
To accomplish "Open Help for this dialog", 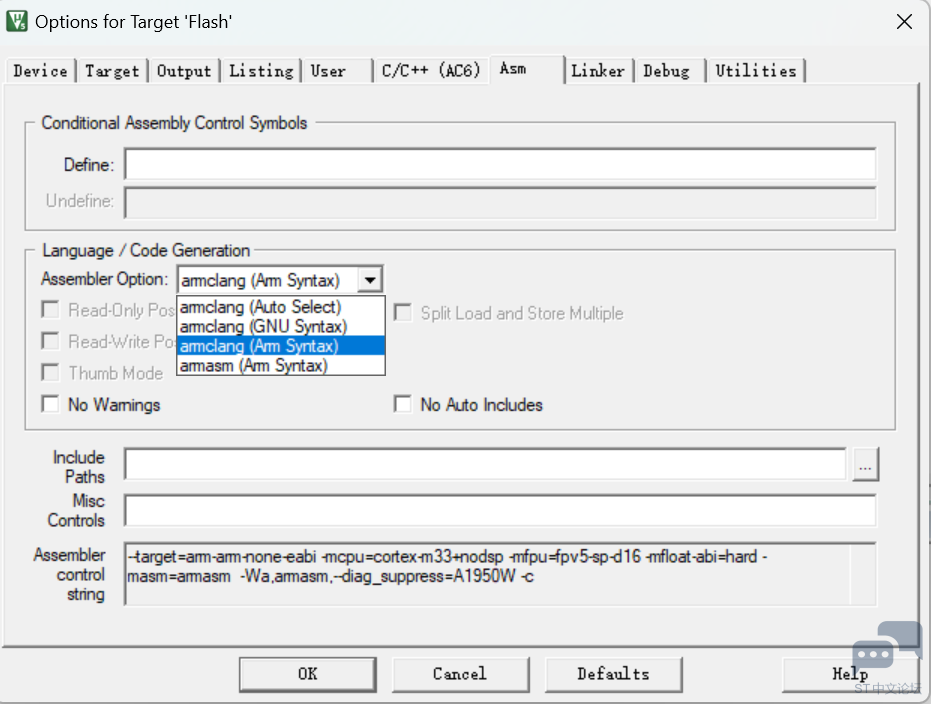I will (850, 674).
